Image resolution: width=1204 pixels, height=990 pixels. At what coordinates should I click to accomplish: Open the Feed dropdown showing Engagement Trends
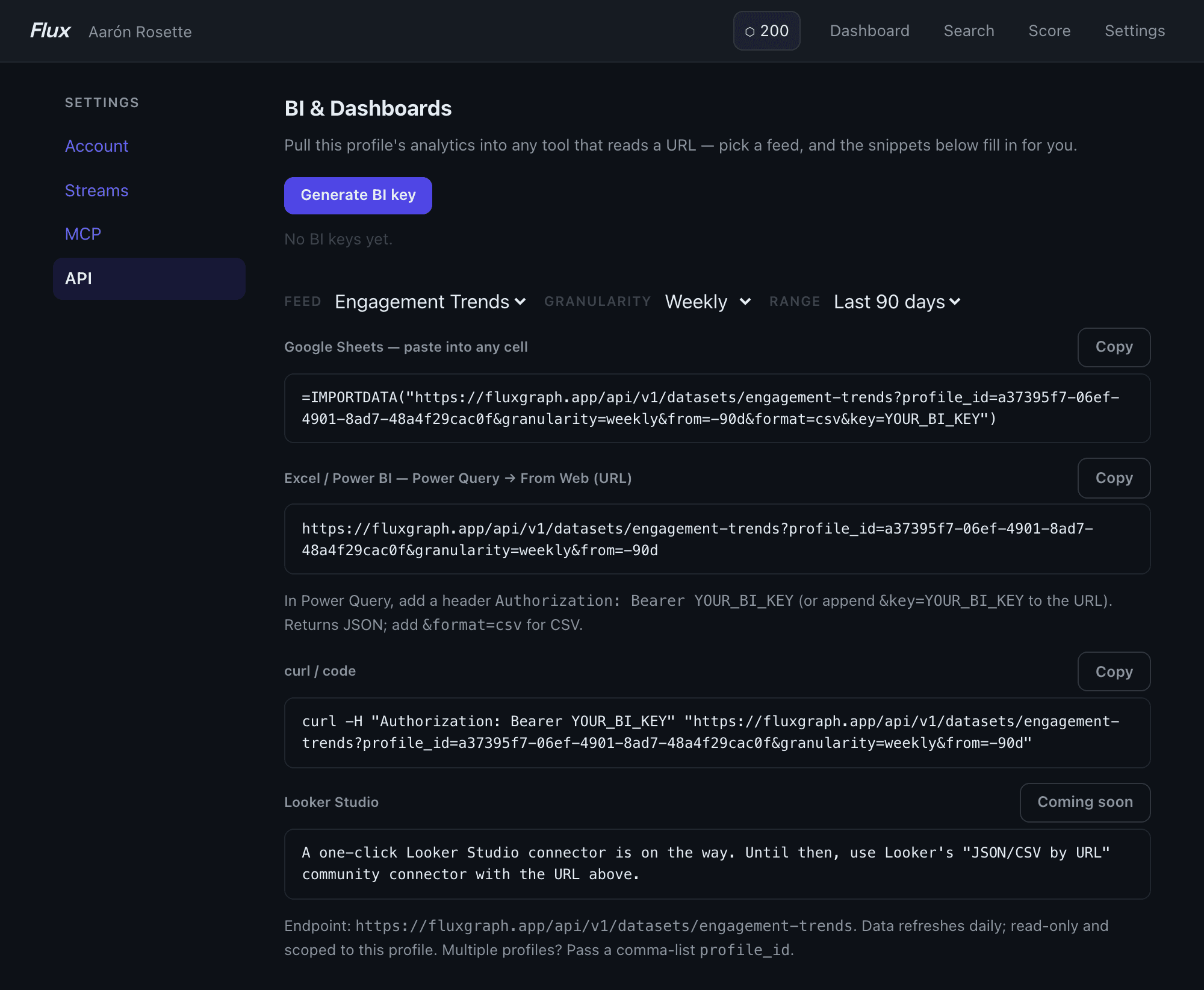(x=431, y=302)
